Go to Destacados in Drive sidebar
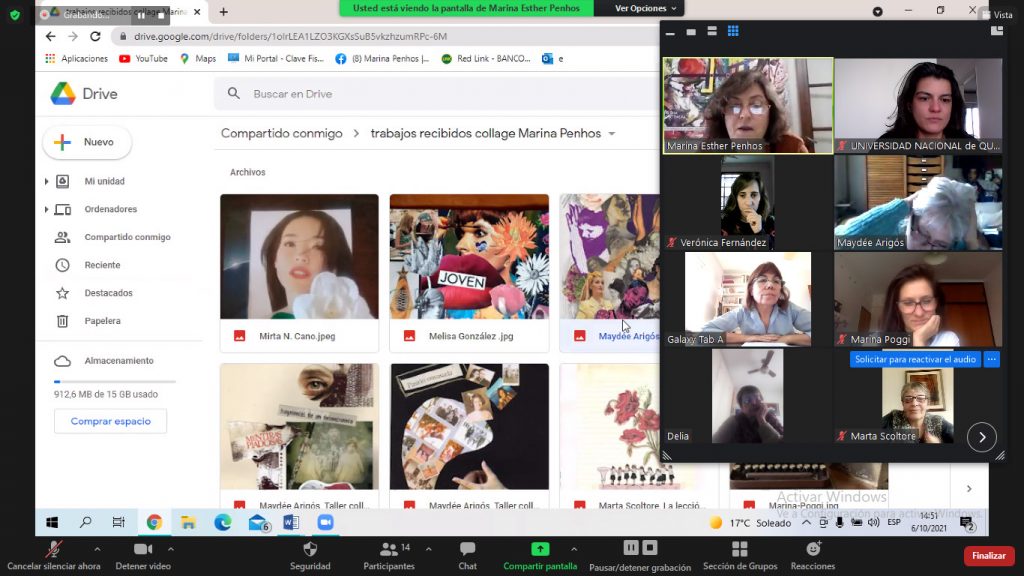Viewport: 1024px width, 576px height. pos(108,293)
